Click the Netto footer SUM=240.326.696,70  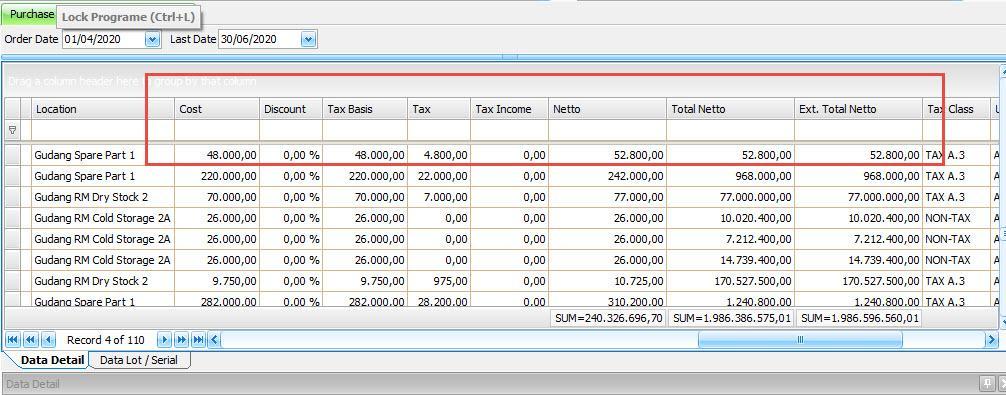(x=607, y=318)
